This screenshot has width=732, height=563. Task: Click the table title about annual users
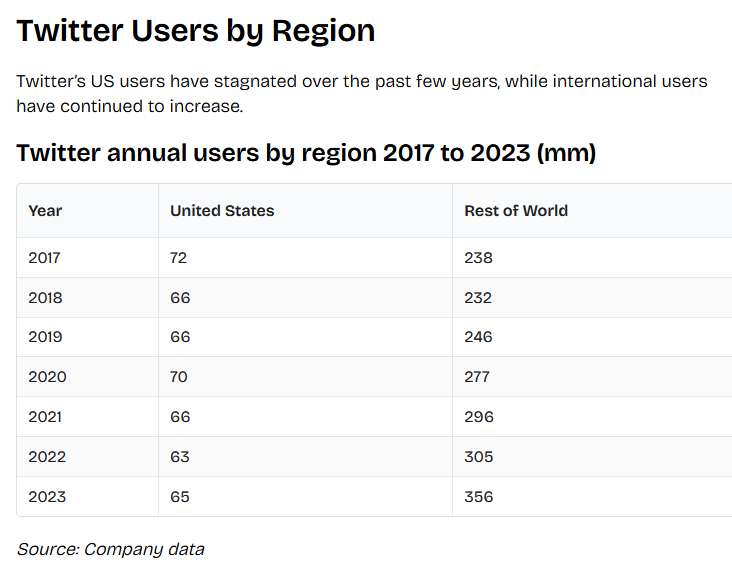click(x=306, y=153)
